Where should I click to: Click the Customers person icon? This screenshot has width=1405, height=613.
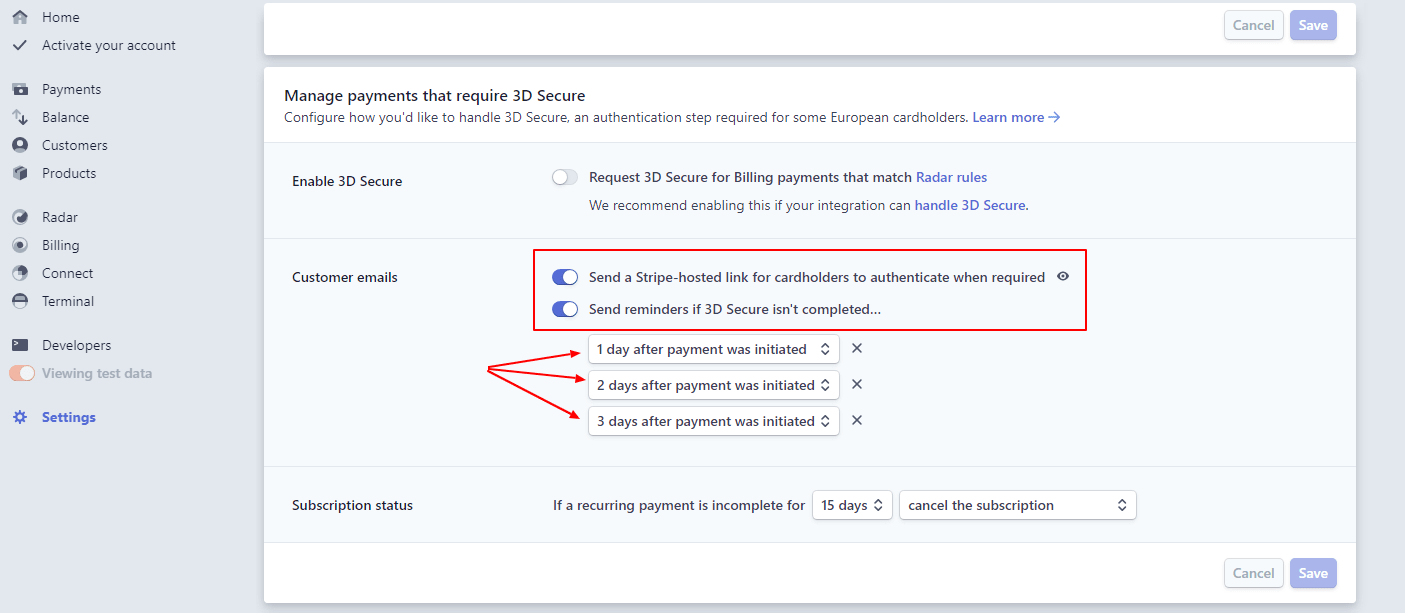20,145
